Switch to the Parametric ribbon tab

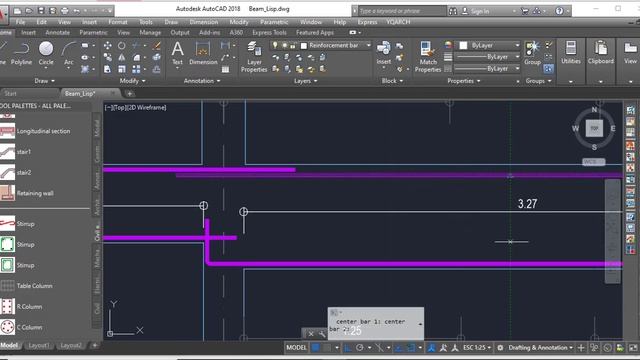pyautogui.click(x=93, y=33)
